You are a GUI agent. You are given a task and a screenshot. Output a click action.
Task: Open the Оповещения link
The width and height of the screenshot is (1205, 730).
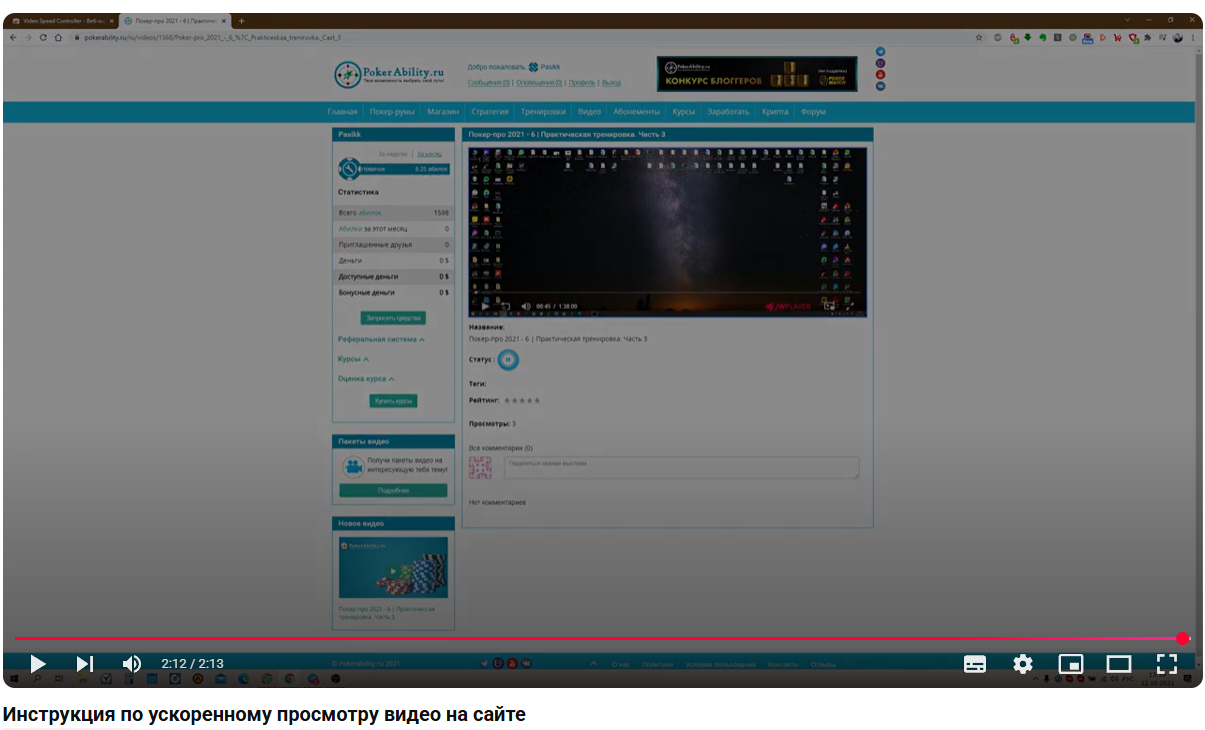(x=539, y=83)
